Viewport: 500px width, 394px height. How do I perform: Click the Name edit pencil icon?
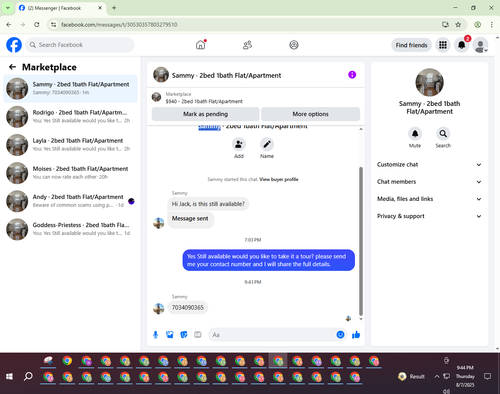[267, 144]
